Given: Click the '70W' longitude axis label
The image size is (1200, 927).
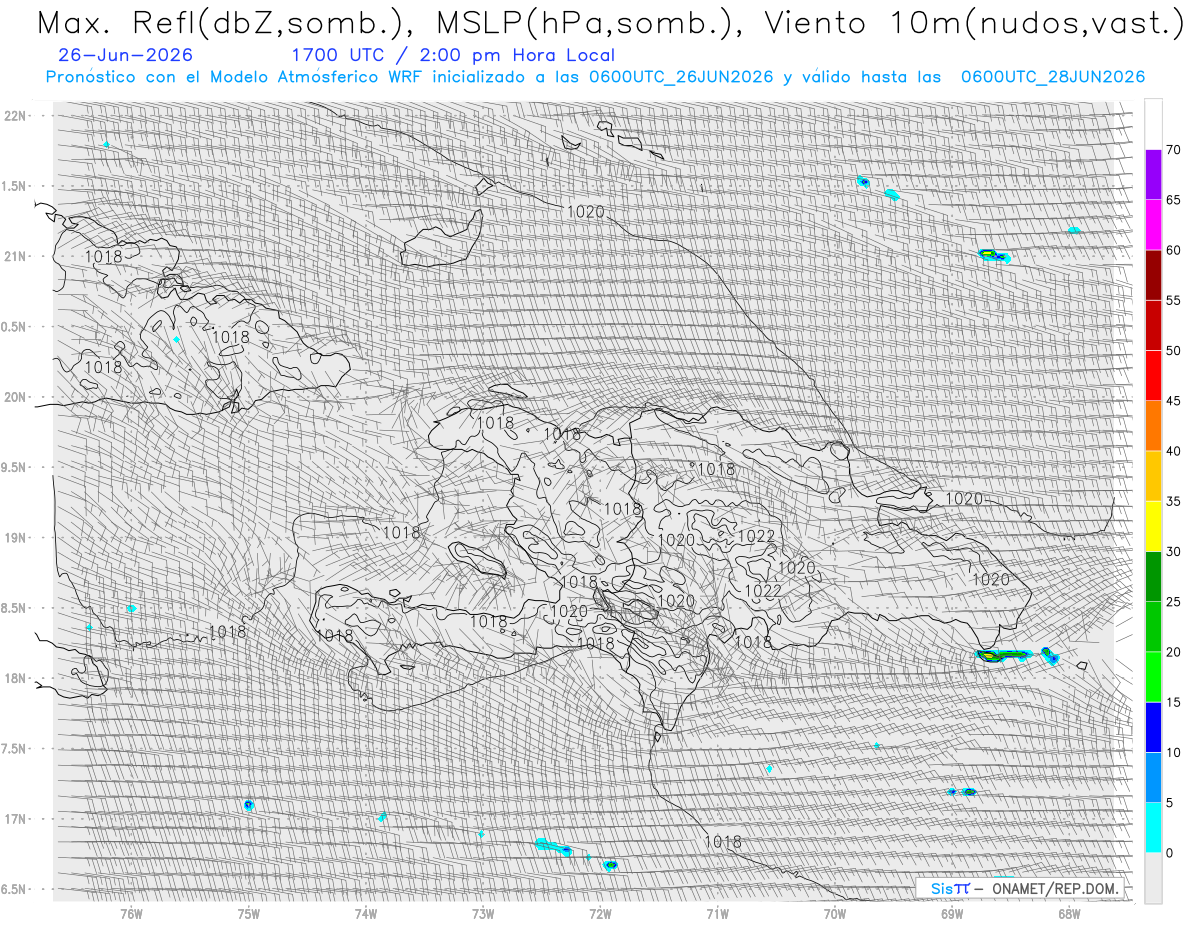Looking at the screenshot, I should 835,912.
